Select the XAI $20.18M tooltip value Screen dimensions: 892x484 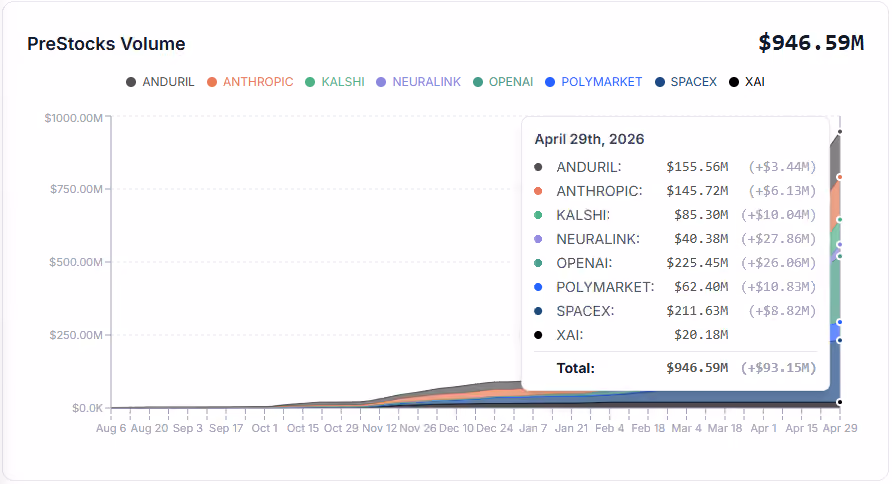(x=701, y=335)
